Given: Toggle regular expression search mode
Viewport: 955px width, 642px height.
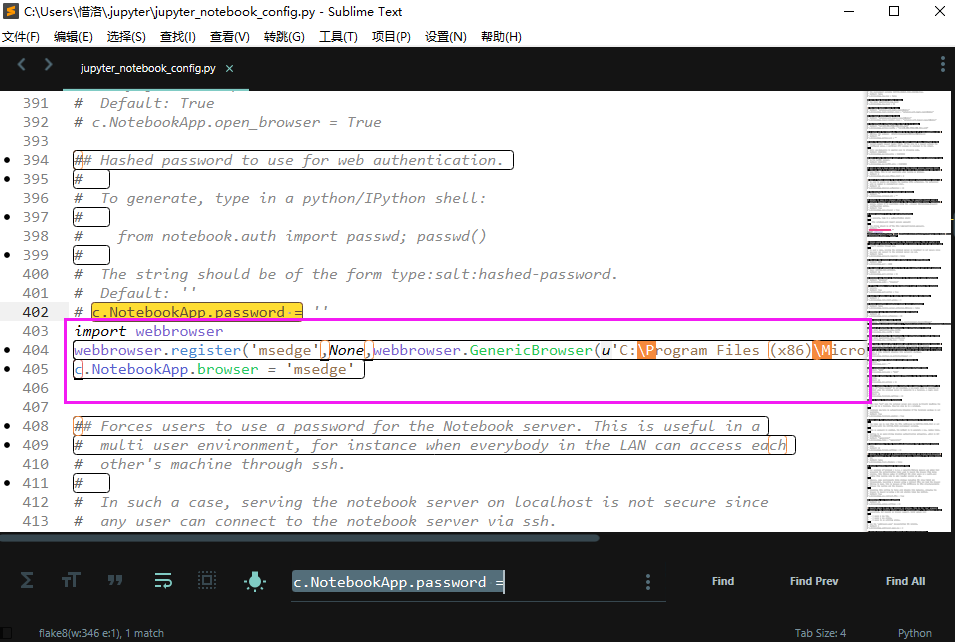Looking at the screenshot, I should point(27,580).
